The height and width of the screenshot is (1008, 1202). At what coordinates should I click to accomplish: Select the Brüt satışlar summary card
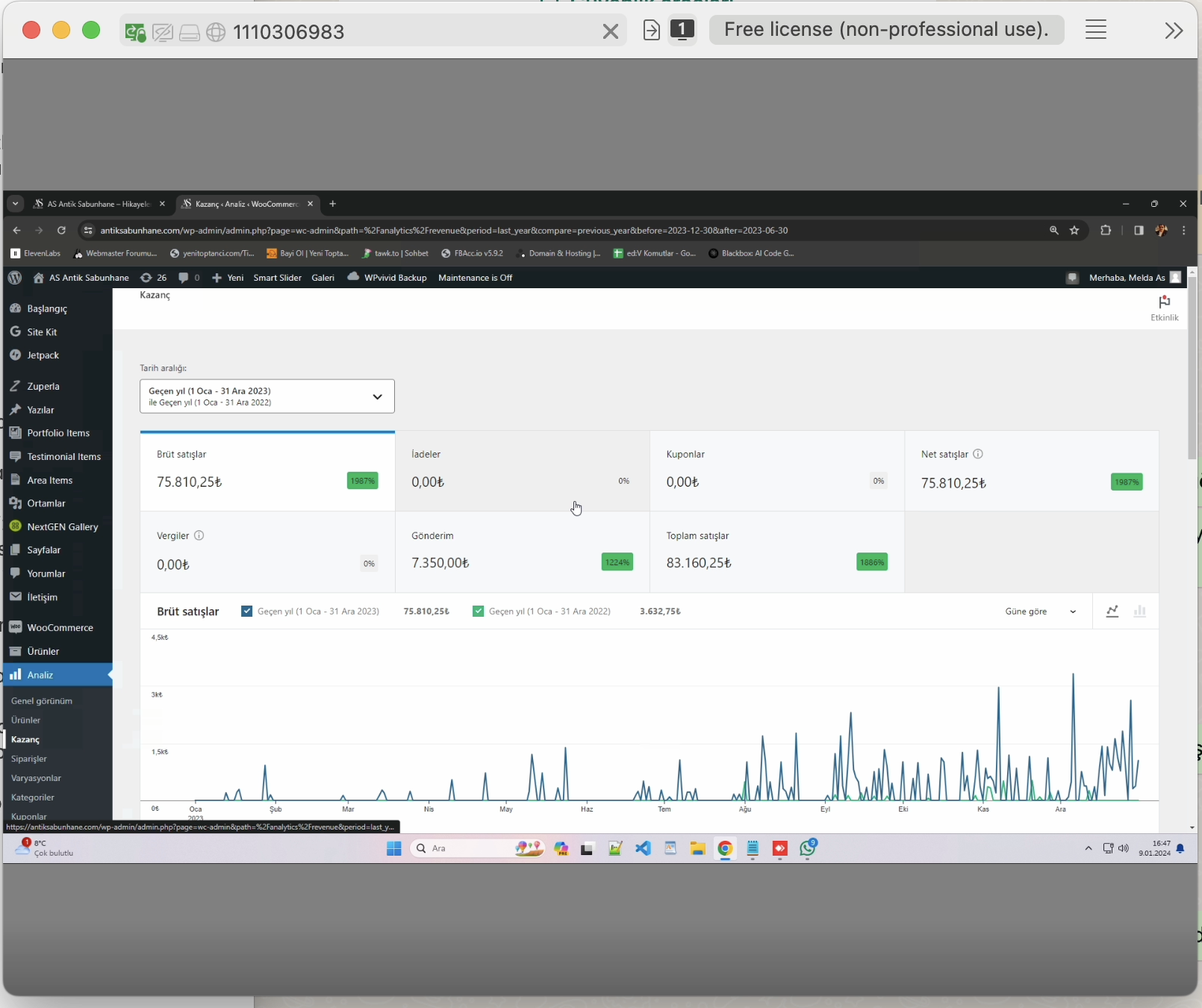click(x=267, y=471)
